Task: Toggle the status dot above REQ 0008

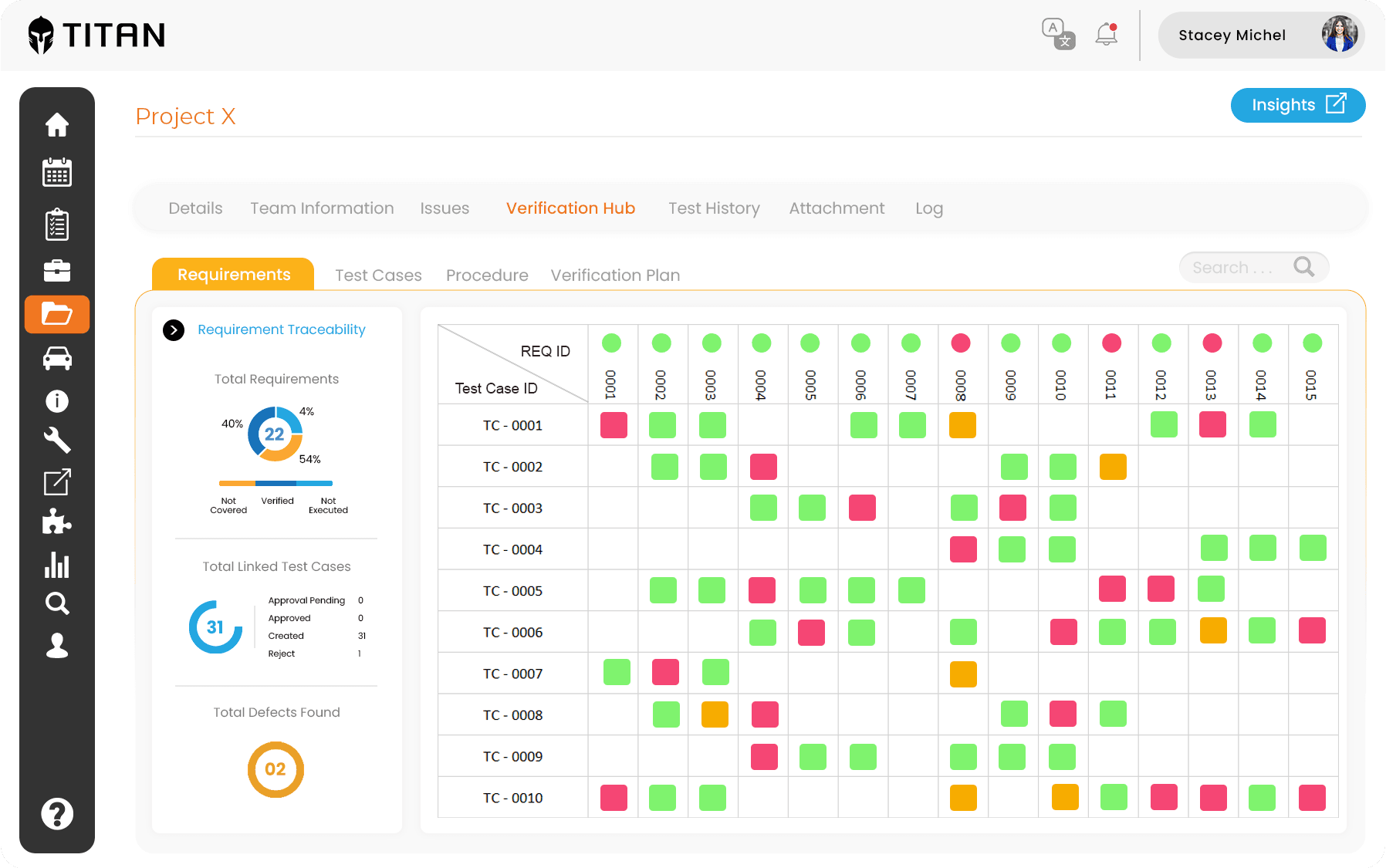Action: [x=961, y=343]
